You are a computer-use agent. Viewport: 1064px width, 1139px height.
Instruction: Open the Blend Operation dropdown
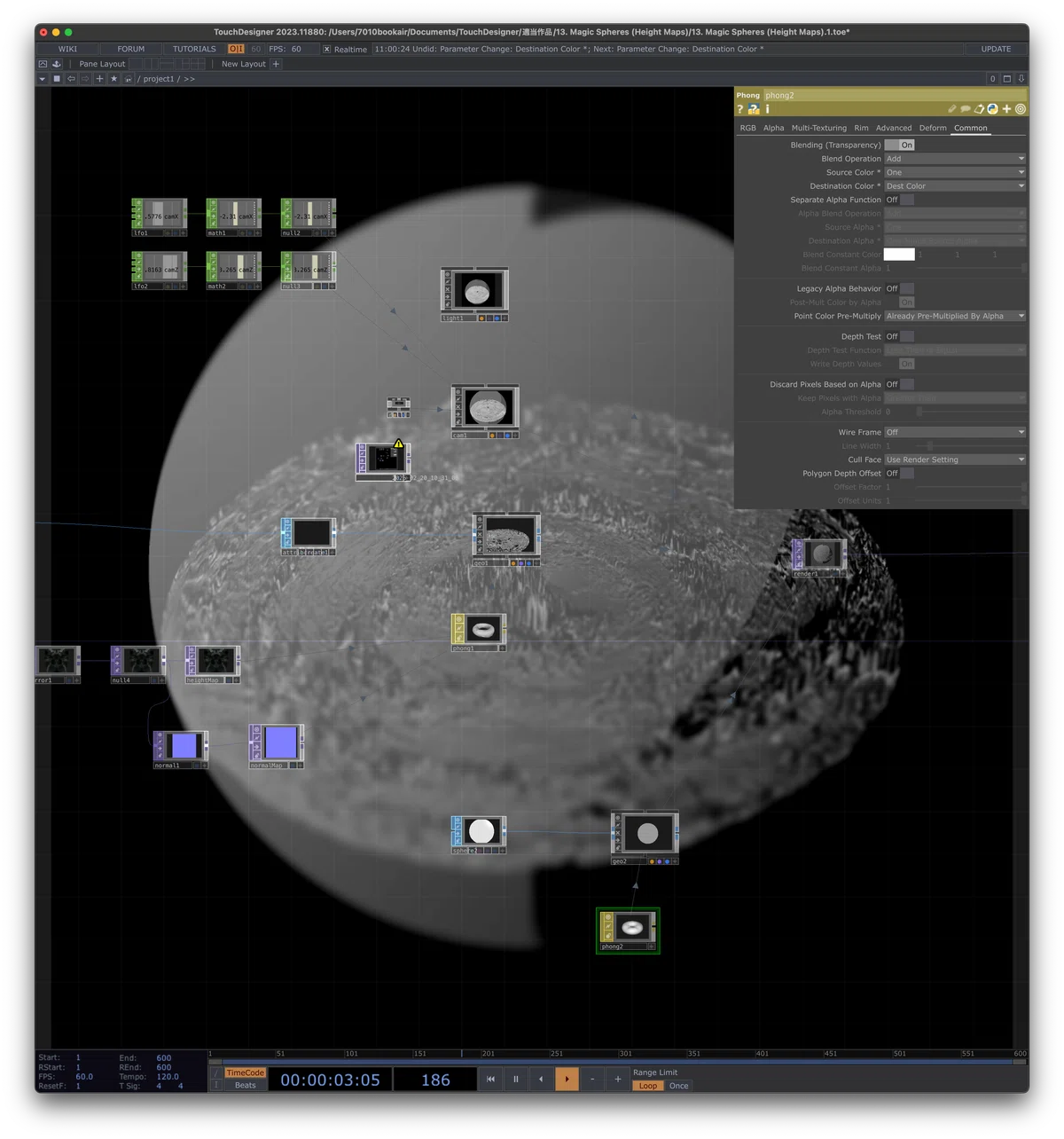[x=955, y=159]
